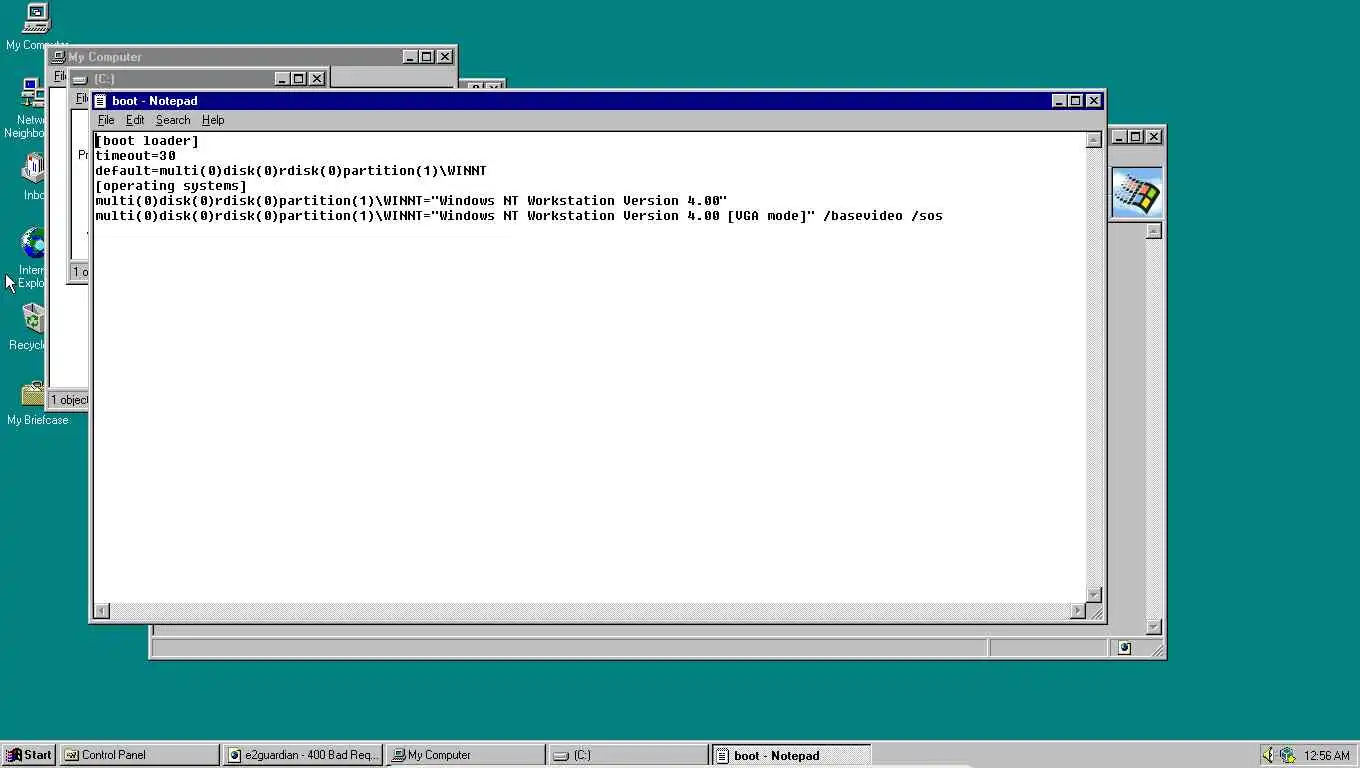Place cursor in the "[boot loader]" line
Viewport: 1360px width, 768px height.
pyautogui.click(x=147, y=141)
